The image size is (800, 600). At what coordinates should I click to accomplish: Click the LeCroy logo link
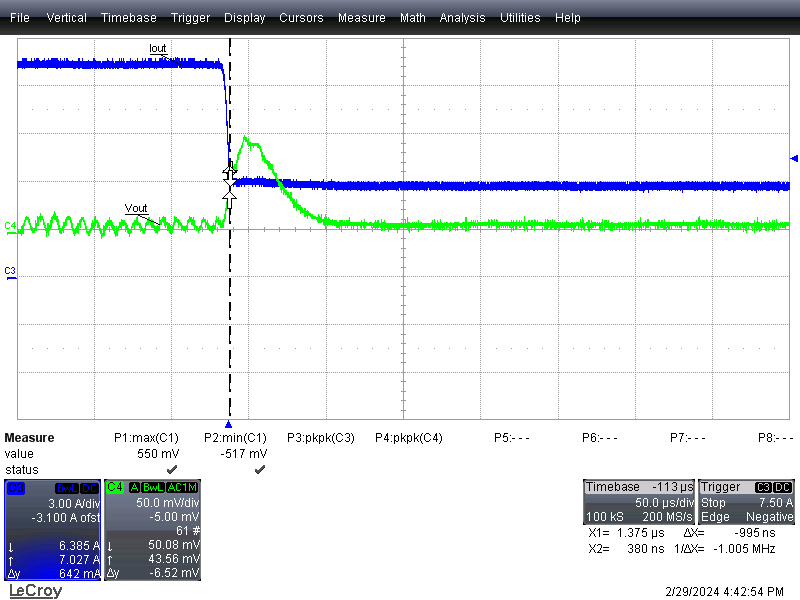pyautogui.click(x=35, y=590)
